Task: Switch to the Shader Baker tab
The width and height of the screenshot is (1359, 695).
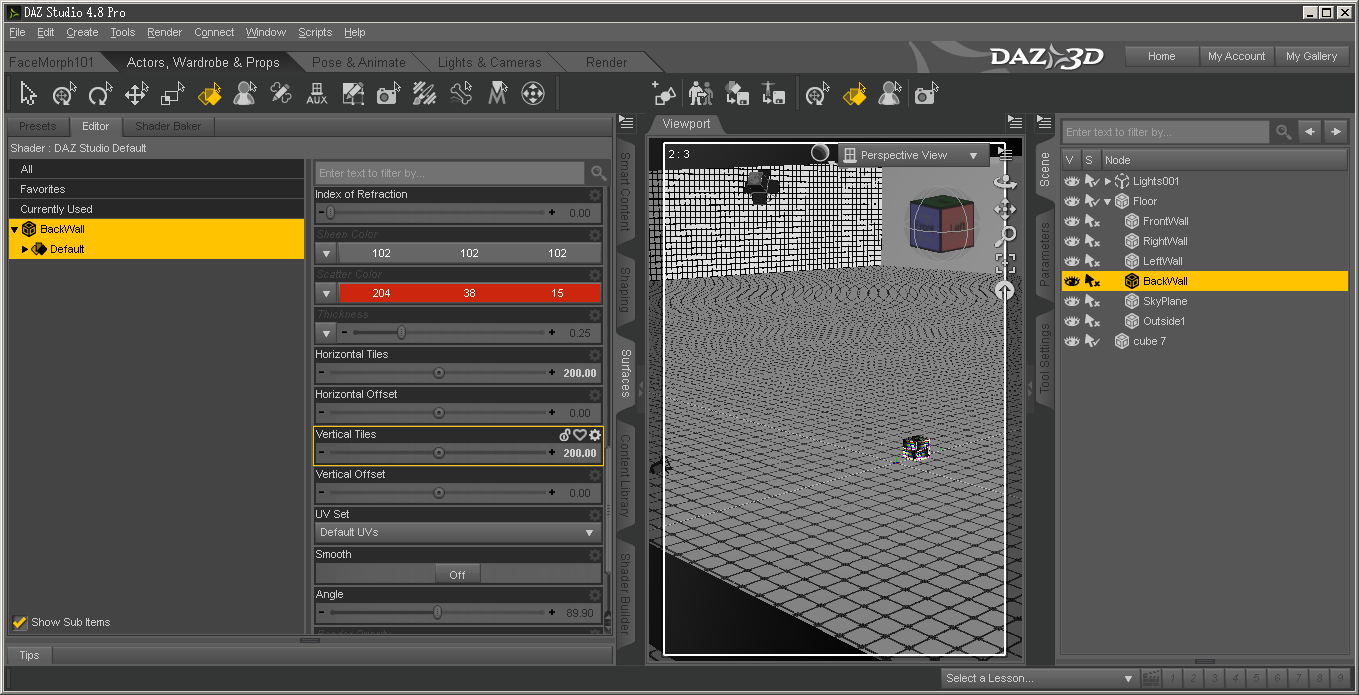Action: tap(168, 126)
